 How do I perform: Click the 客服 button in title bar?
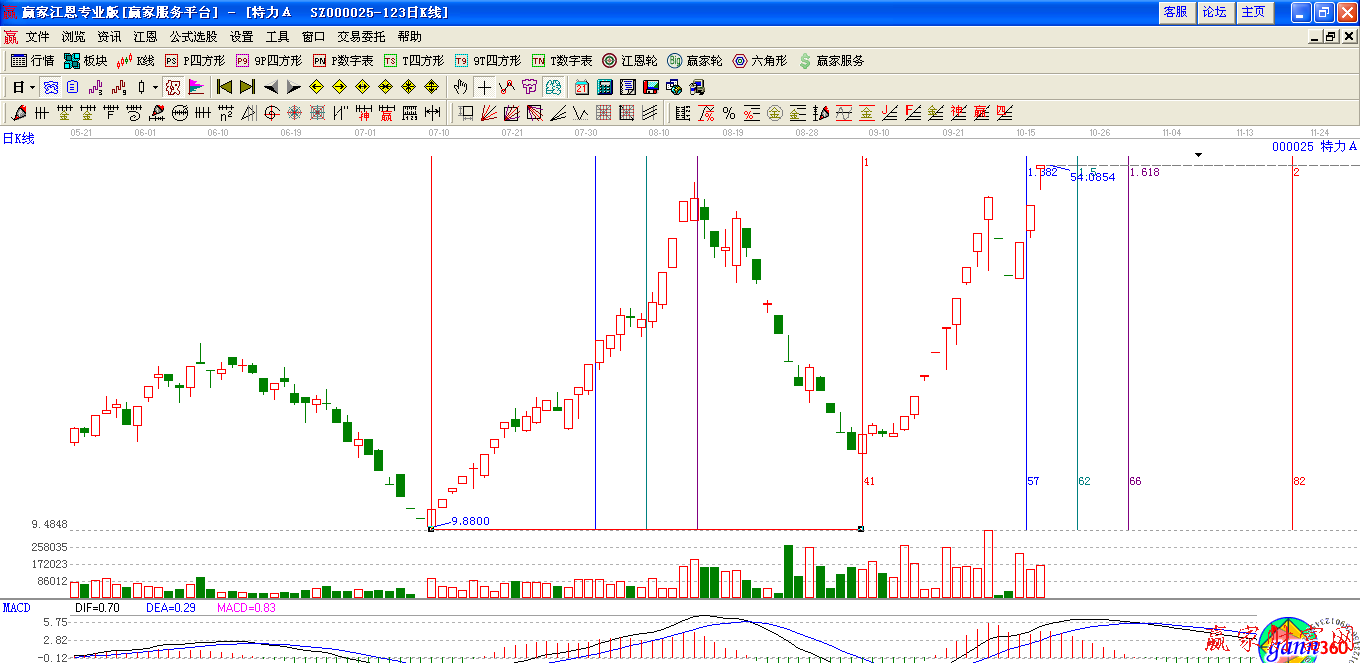(x=1175, y=12)
